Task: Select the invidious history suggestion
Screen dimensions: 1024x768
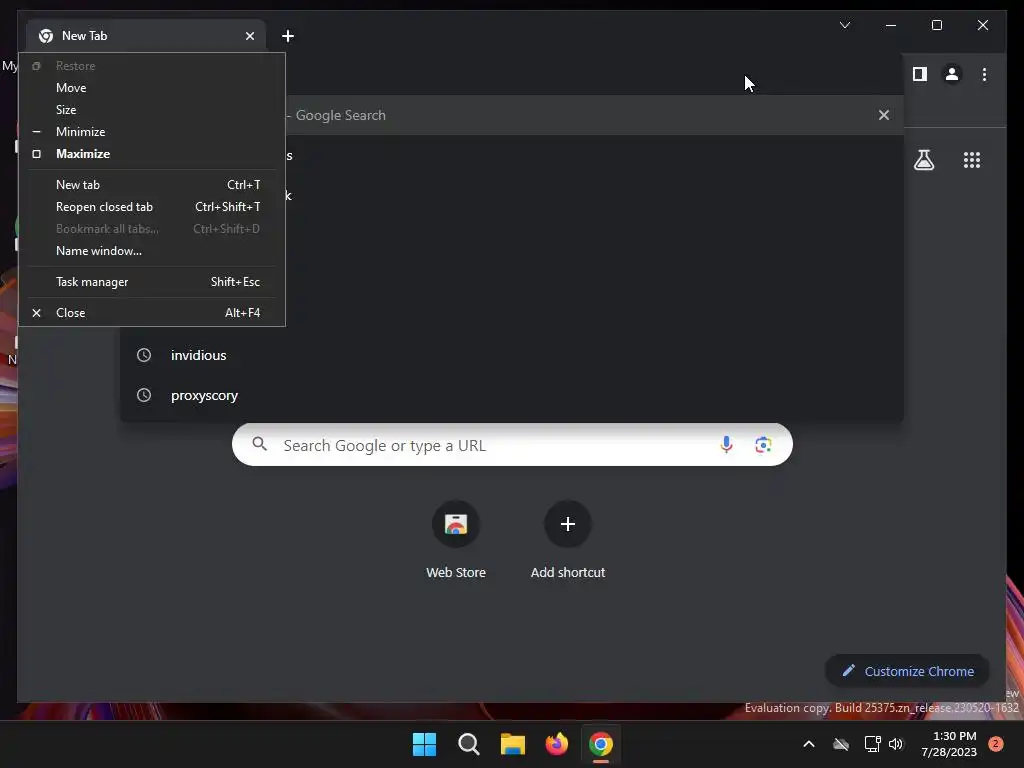Action: coord(512,355)
